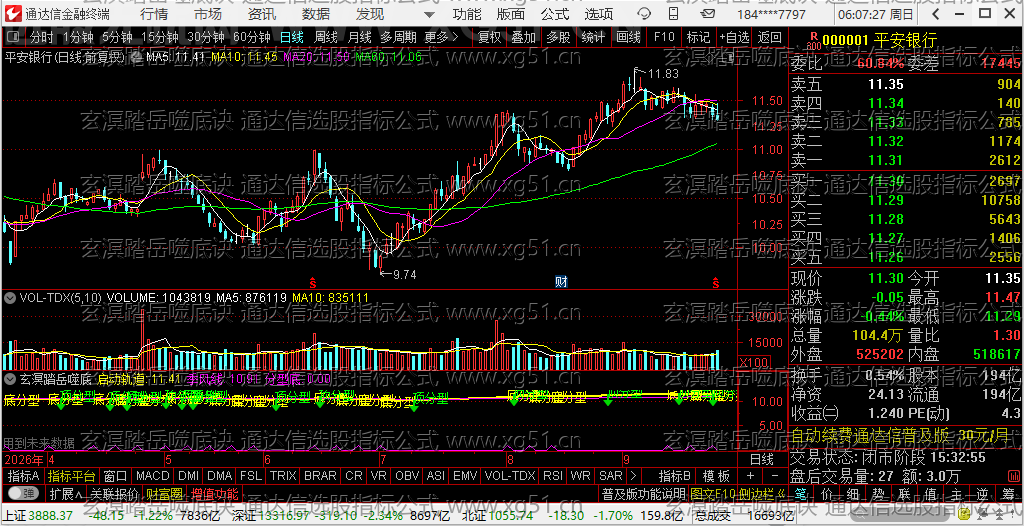The image size is (1024, 526).
Task: Click the 叠加 overlay button
Action: pos(523,37)
